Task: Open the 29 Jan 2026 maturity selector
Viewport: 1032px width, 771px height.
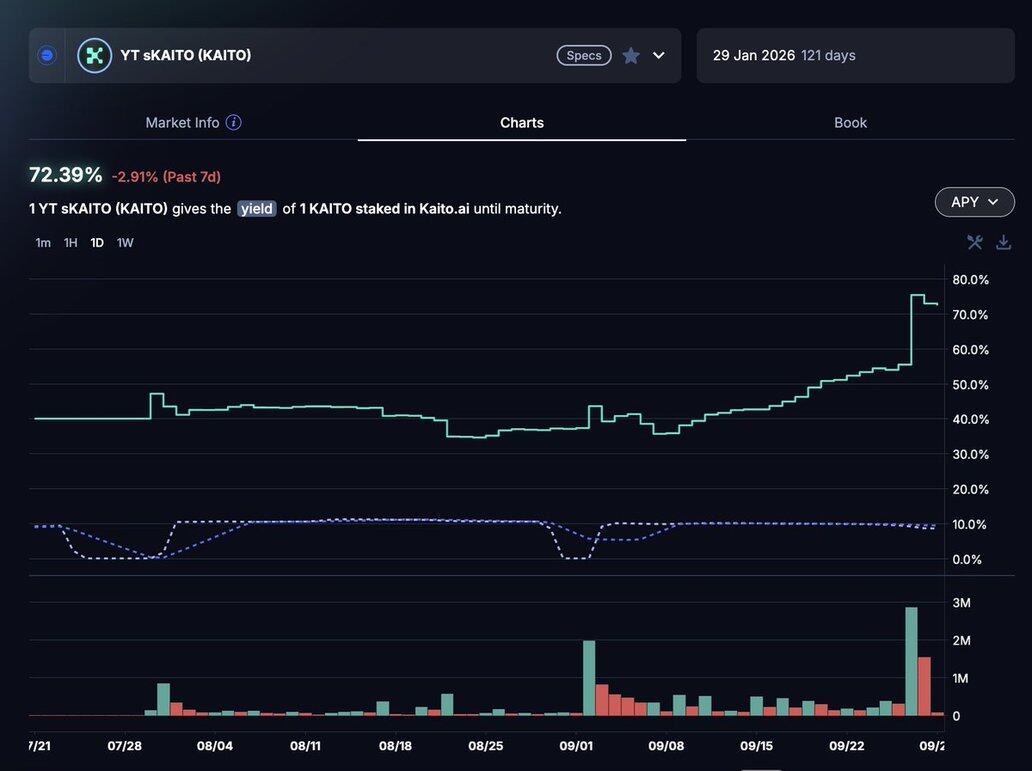Action: click(x=855, y=56)
